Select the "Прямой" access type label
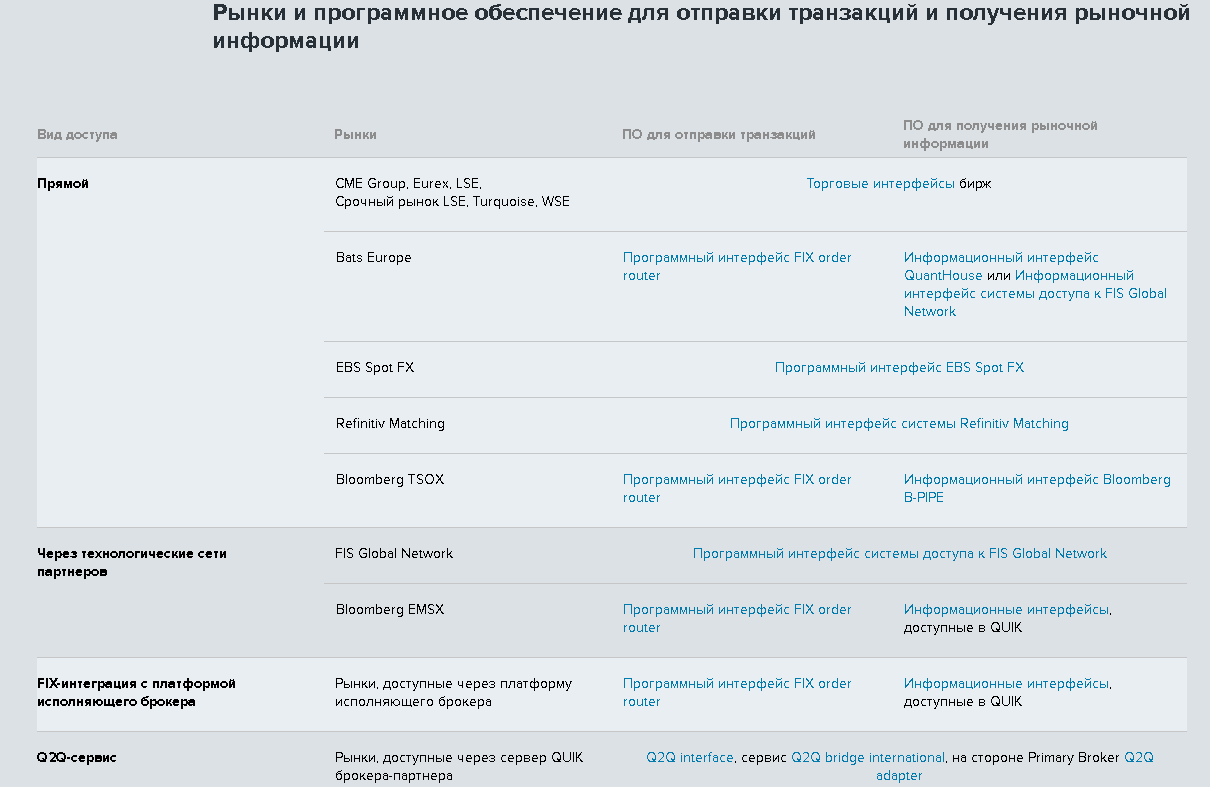 (63, 184)
